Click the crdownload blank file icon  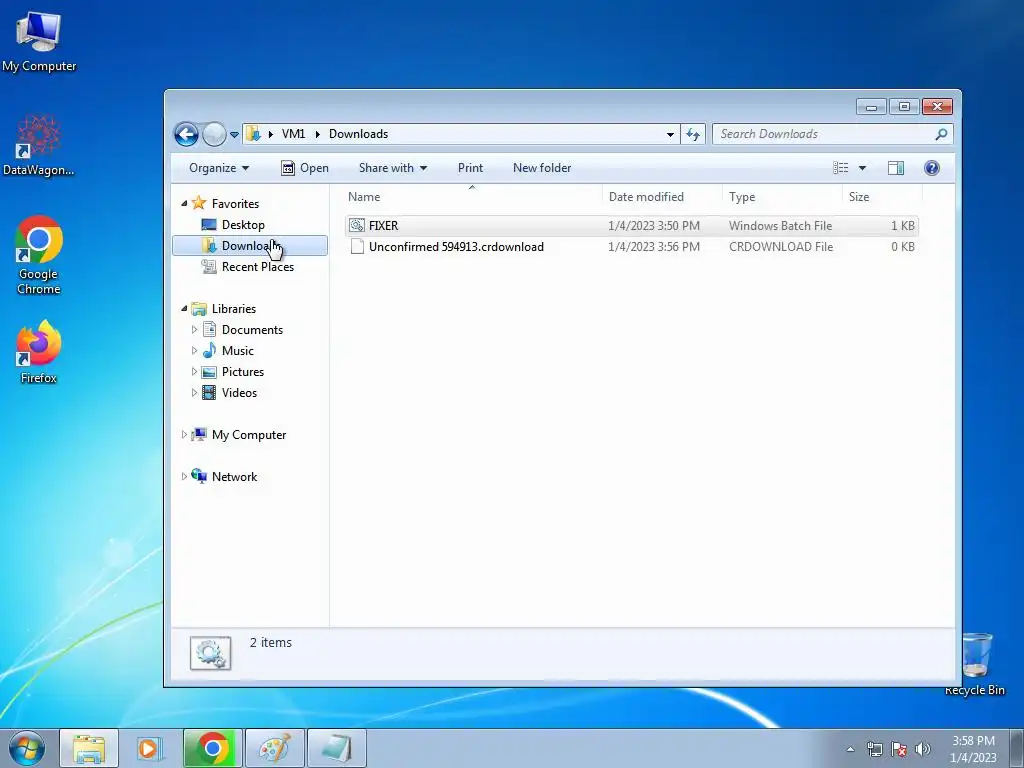coord(357,246)
